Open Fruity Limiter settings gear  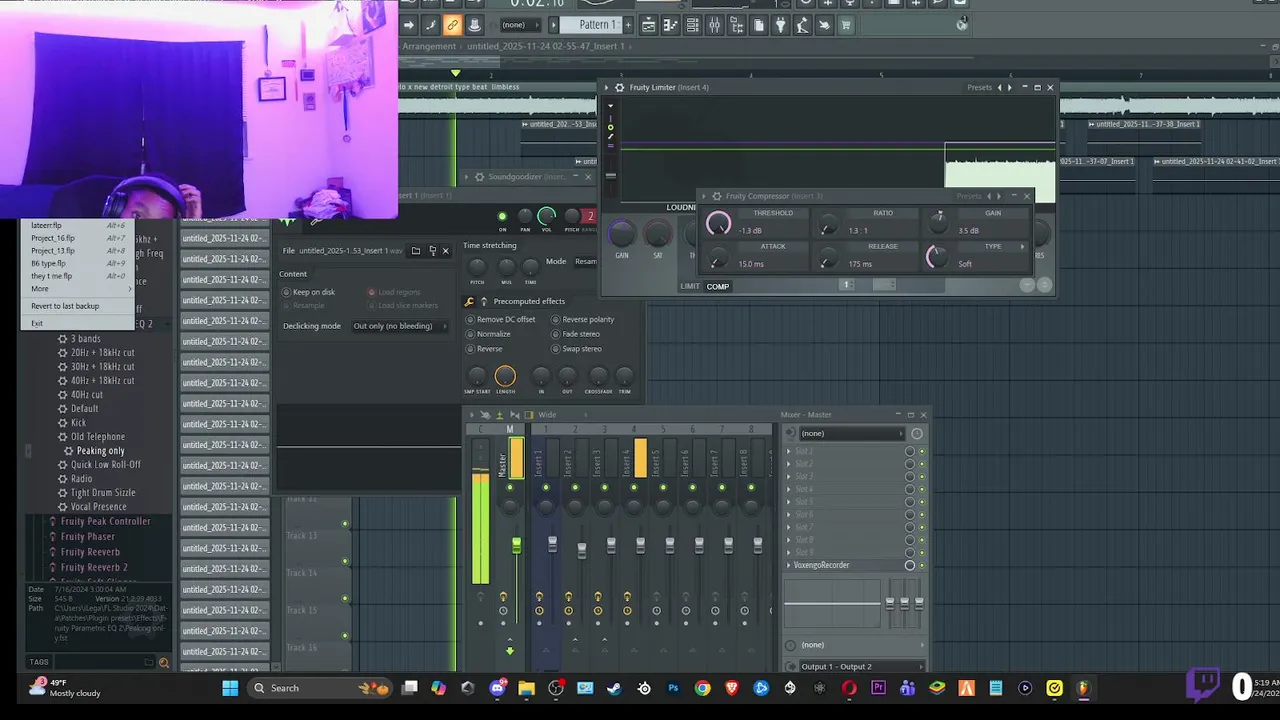pos(619,87)
